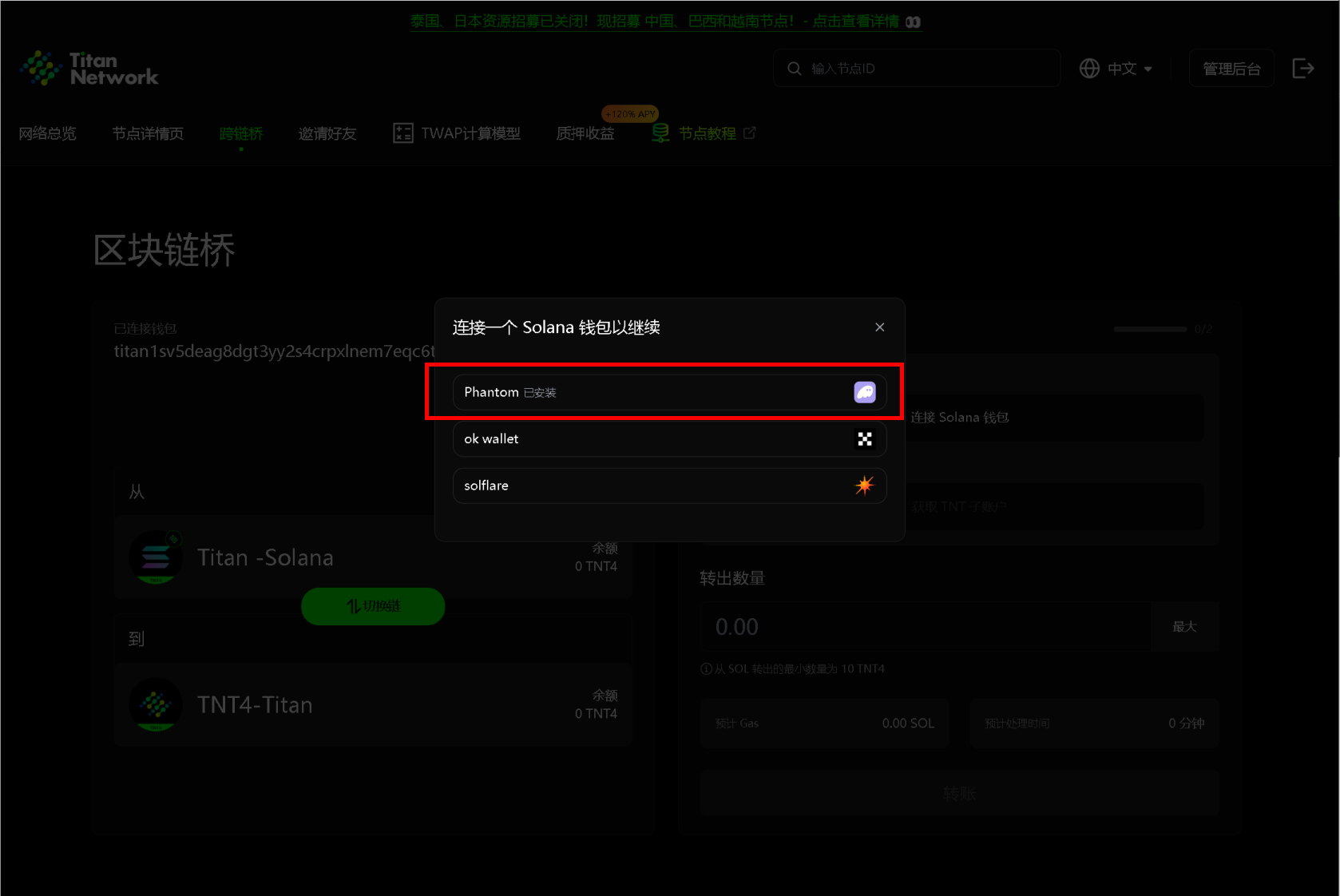Open the 管理后台 admin console
1340x896 pixels.
click(x=1231, y=69)
